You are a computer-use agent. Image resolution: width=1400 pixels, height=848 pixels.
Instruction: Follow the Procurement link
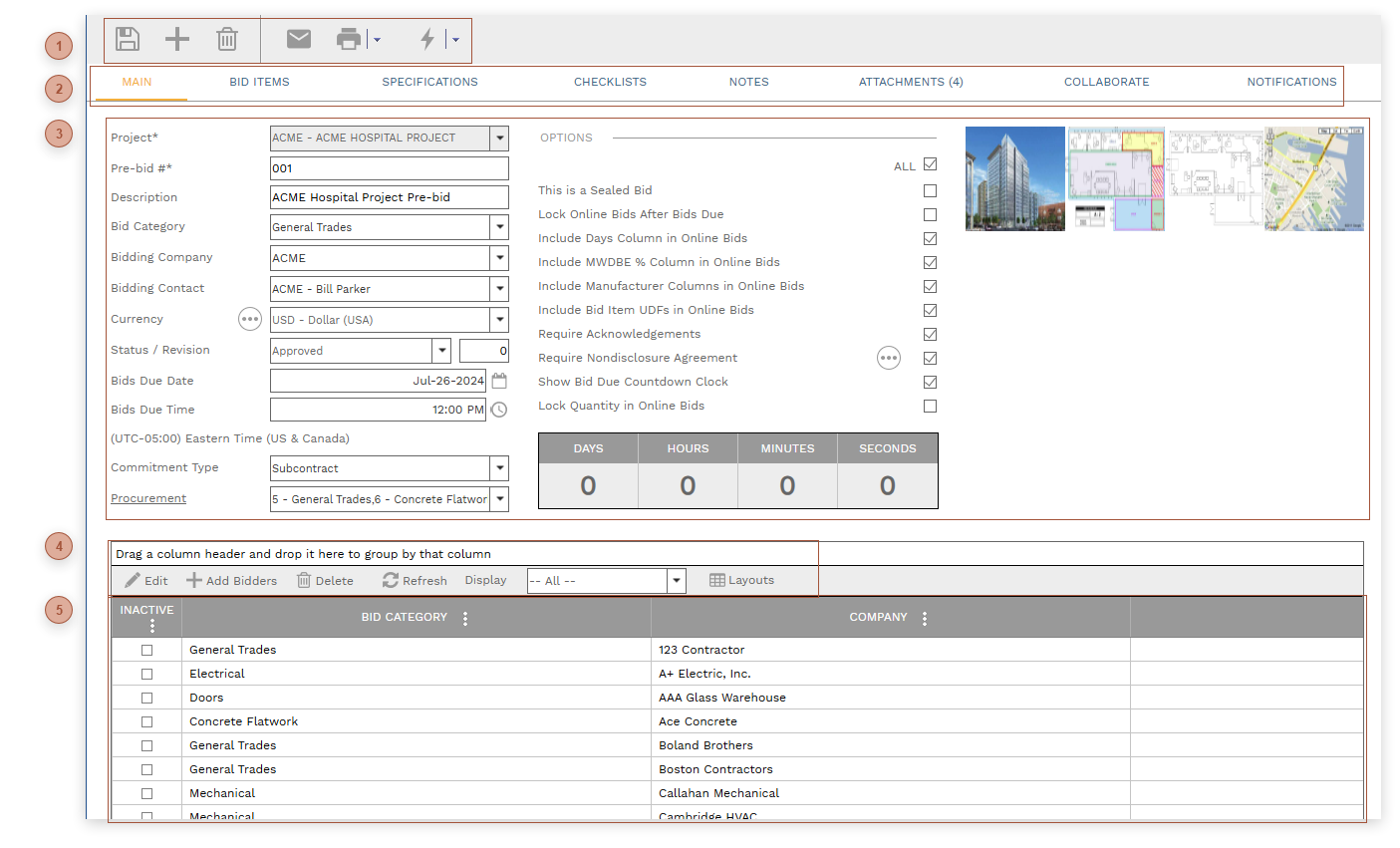[x=148, y=498]
